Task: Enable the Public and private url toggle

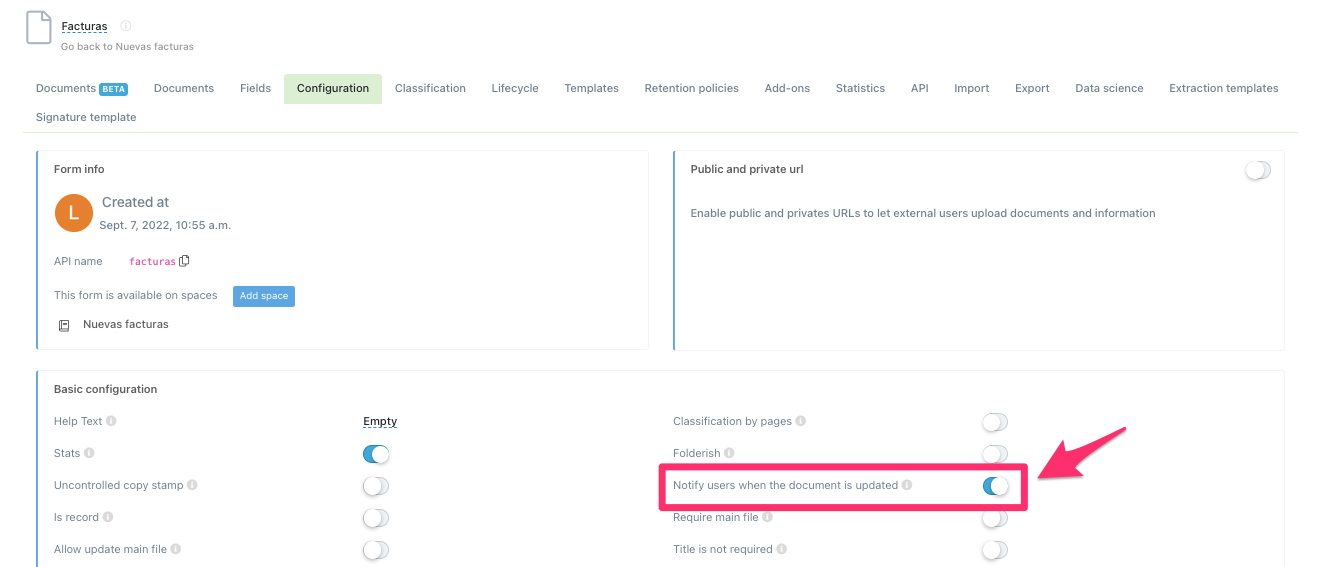Action: point(1257,170)
